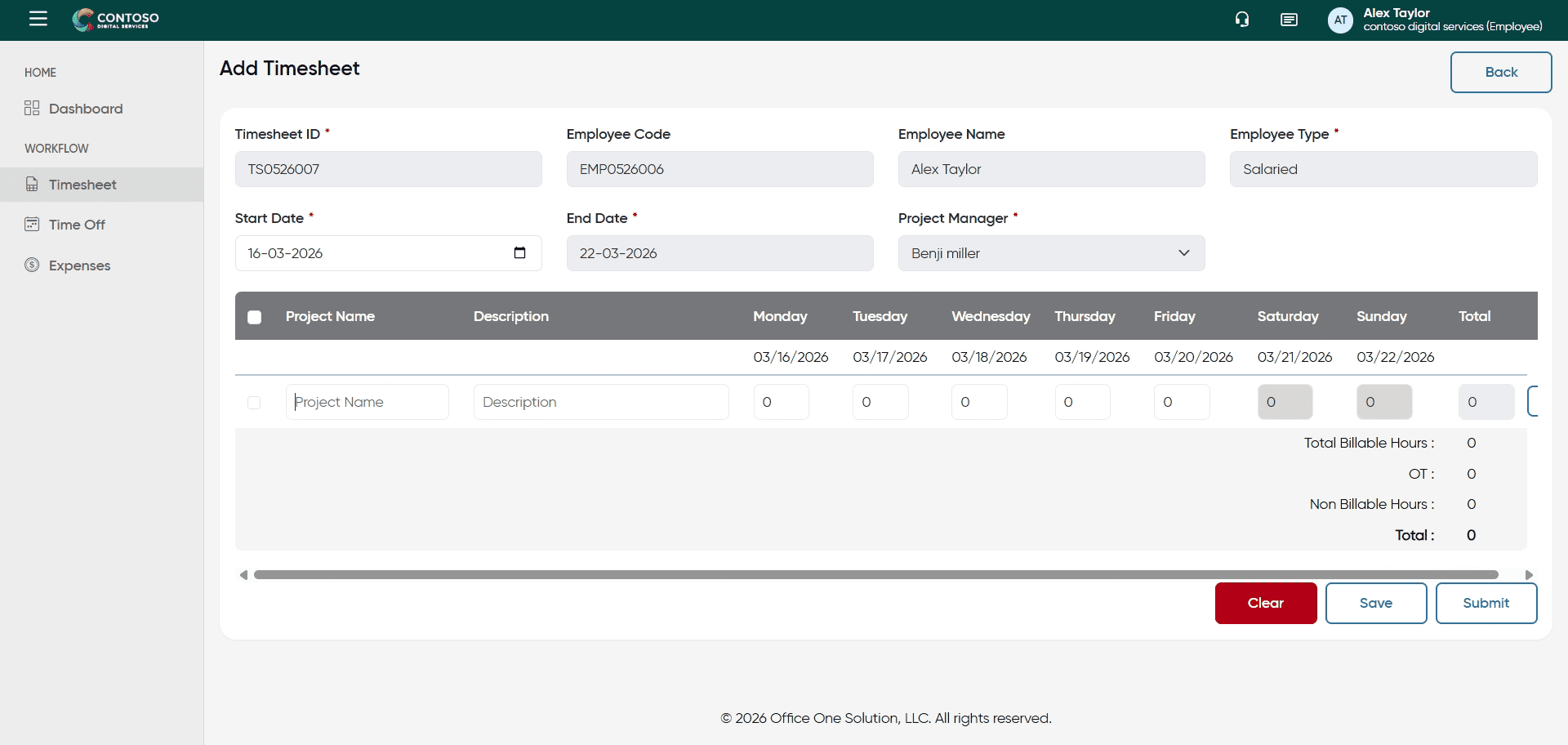The image size is (1568, 745).
Task: Open the hamburger navigation menu
Action: point(38,19)
